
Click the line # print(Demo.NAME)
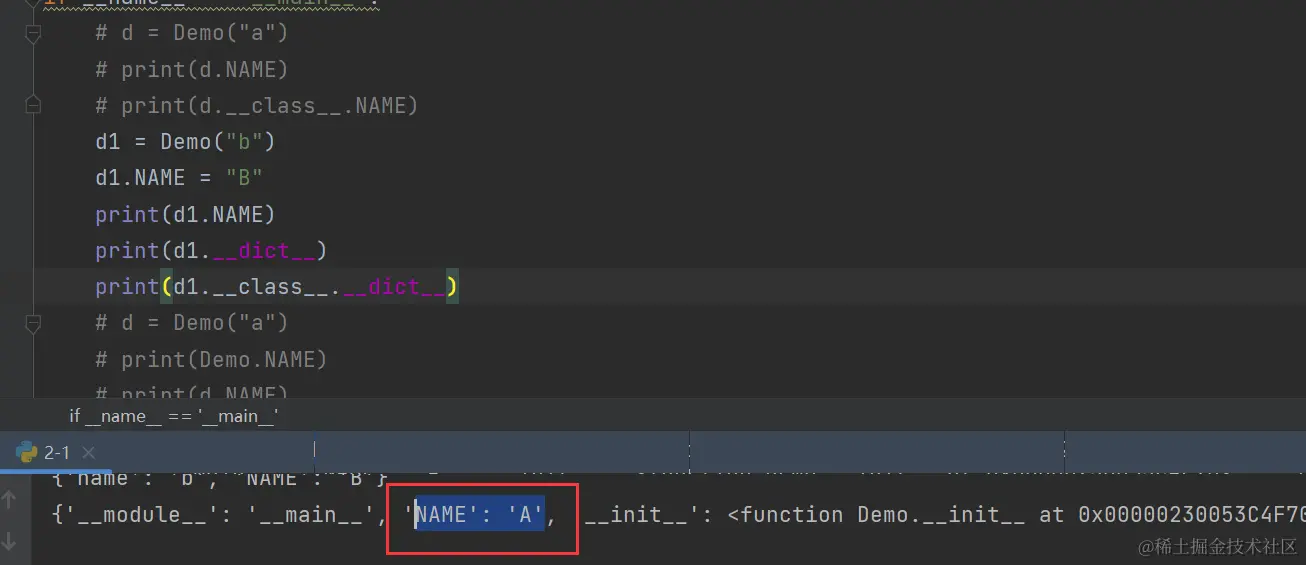pyautogui.click(x=211, y=359)
